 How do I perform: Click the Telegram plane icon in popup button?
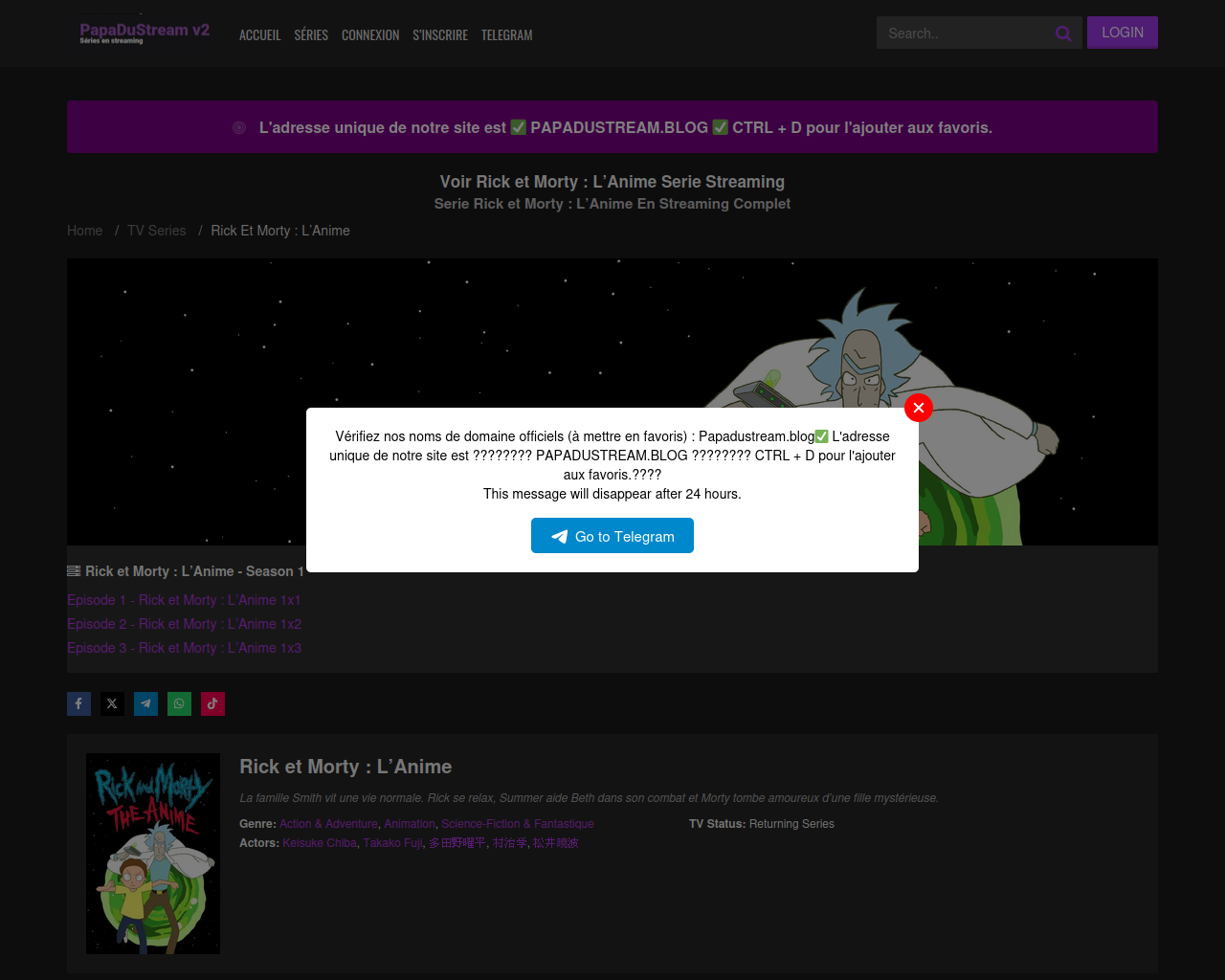click(x=560, y=537)
